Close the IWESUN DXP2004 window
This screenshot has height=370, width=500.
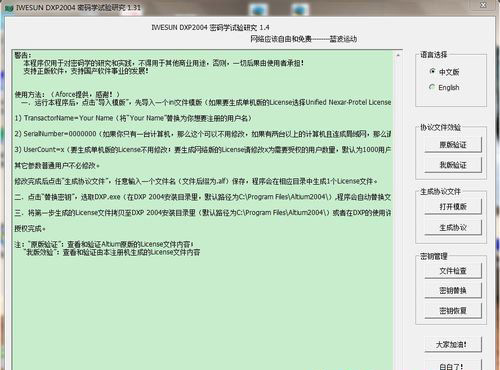[x=483, y=5]
